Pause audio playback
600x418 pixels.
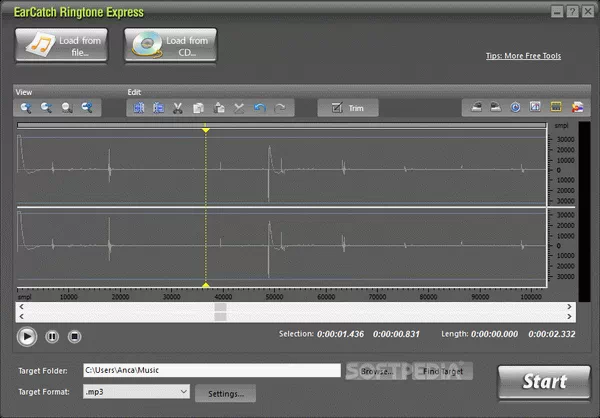point(52,336)
